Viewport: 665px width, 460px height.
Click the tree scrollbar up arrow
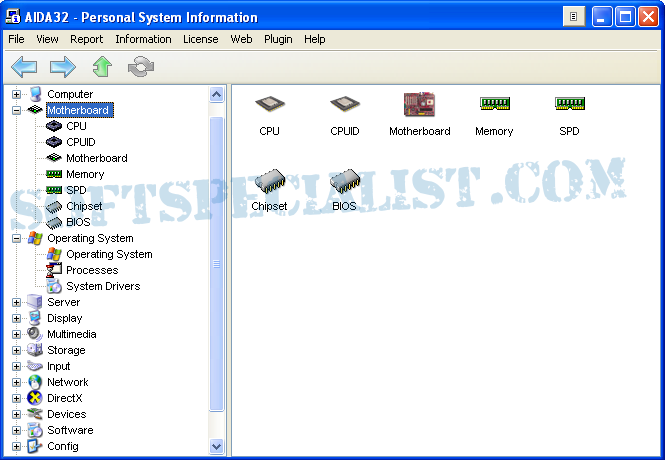click(216, 94)
